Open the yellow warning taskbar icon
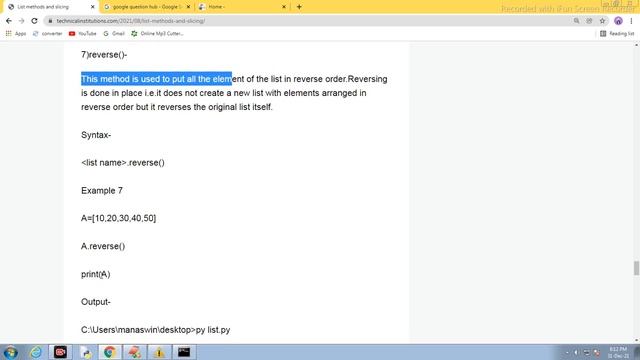Viewport: 640px width, 360px height. (x=159, y=352)
